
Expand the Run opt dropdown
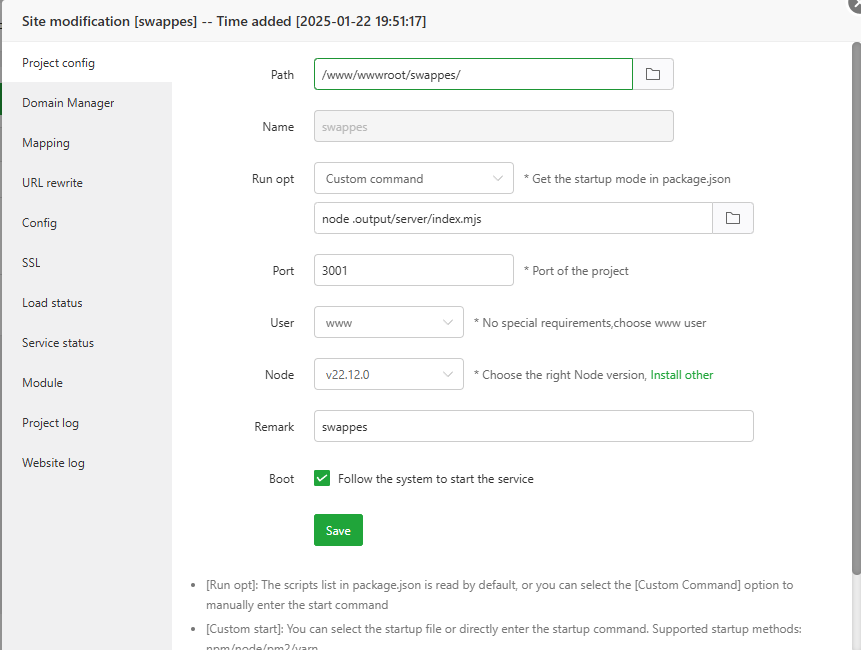[x=413, y=179]
